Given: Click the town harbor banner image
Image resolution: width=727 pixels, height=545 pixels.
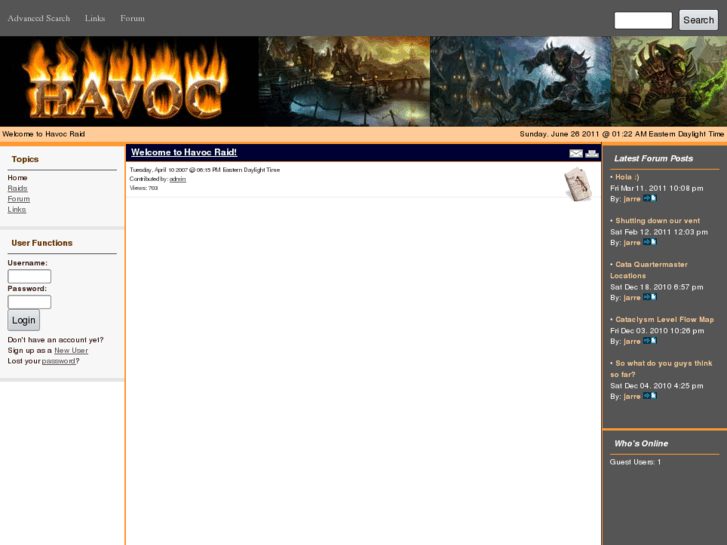Looking at the screenshot, I should pos(344,81).
